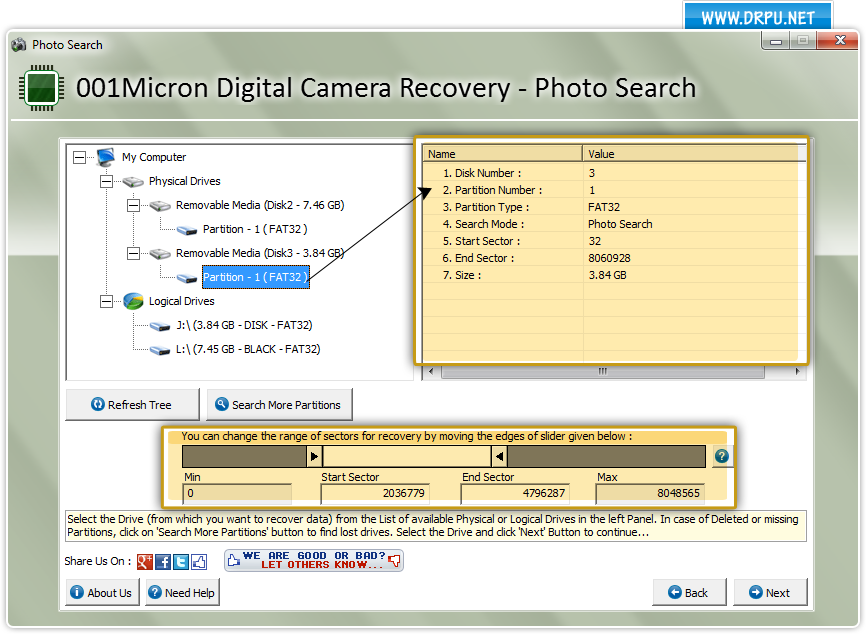Share on Facebook icon
Screen dimensions: 866x634
[x=162, y=561]
